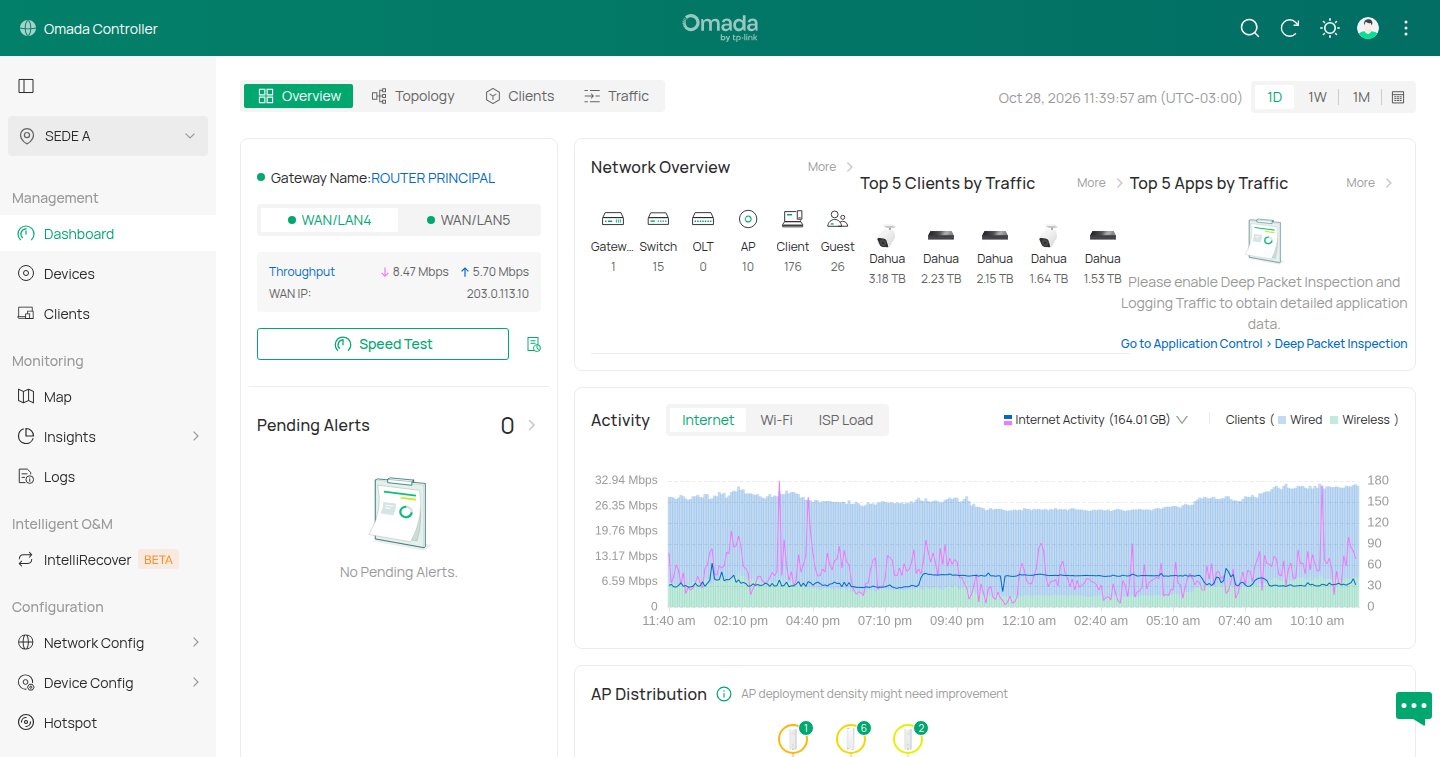Select the Client count icon
The image size is (1440, 757).
tap(793, 218)
